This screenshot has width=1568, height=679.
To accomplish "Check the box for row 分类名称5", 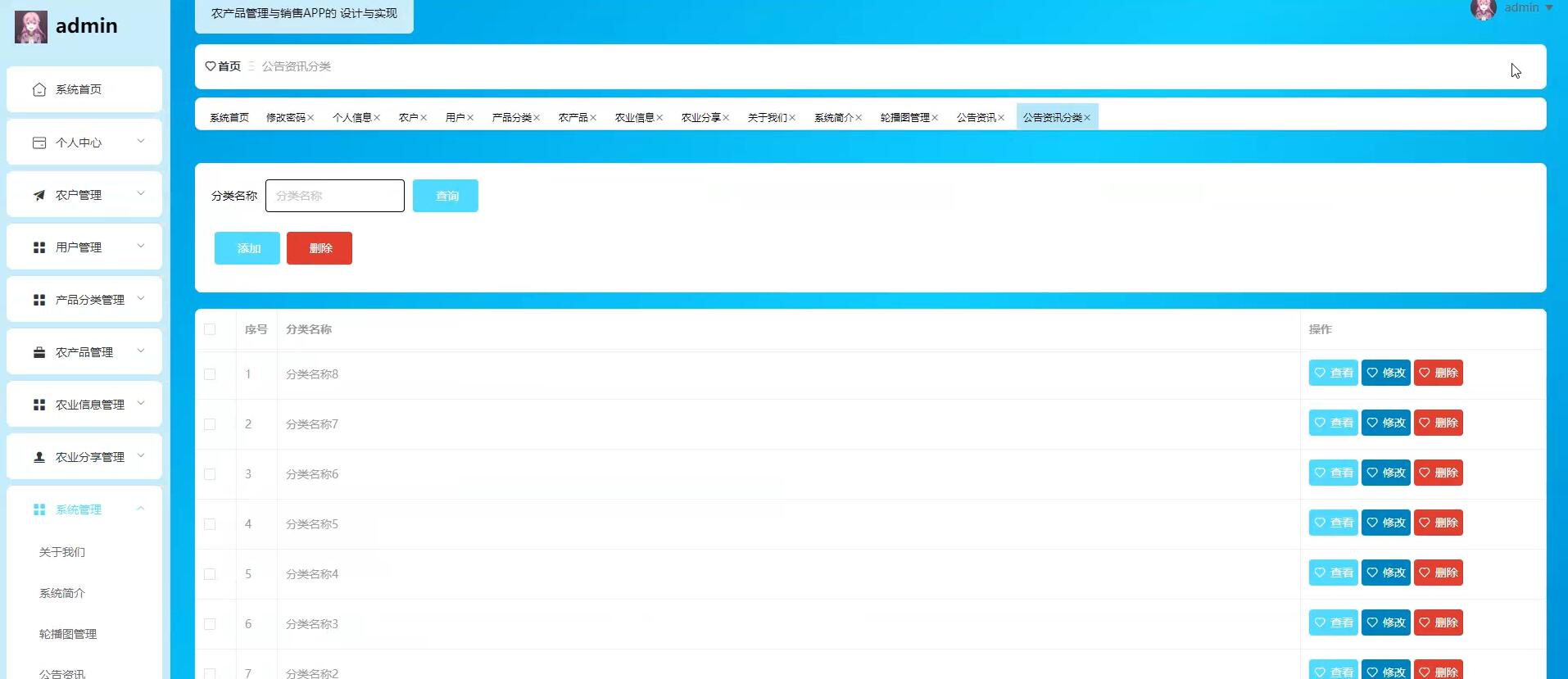I will (210, 524).
